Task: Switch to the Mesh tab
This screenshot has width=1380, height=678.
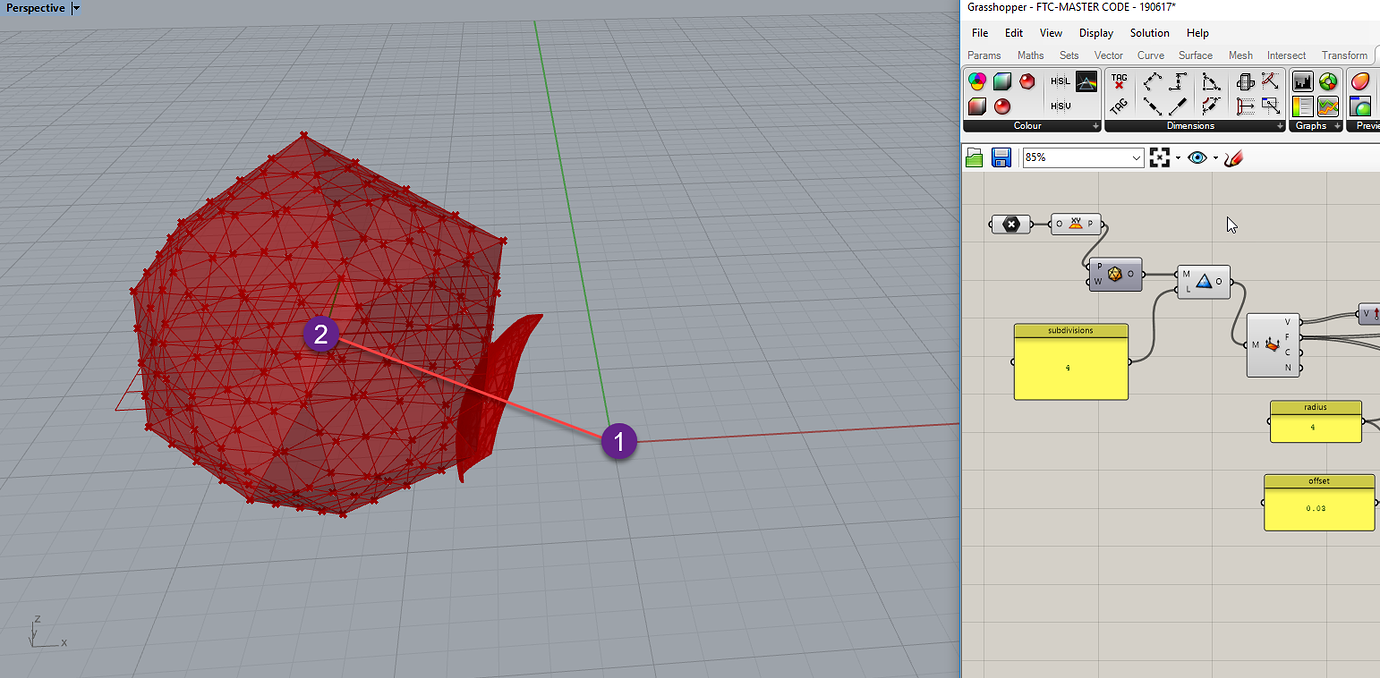Action: coord(1240,55)
